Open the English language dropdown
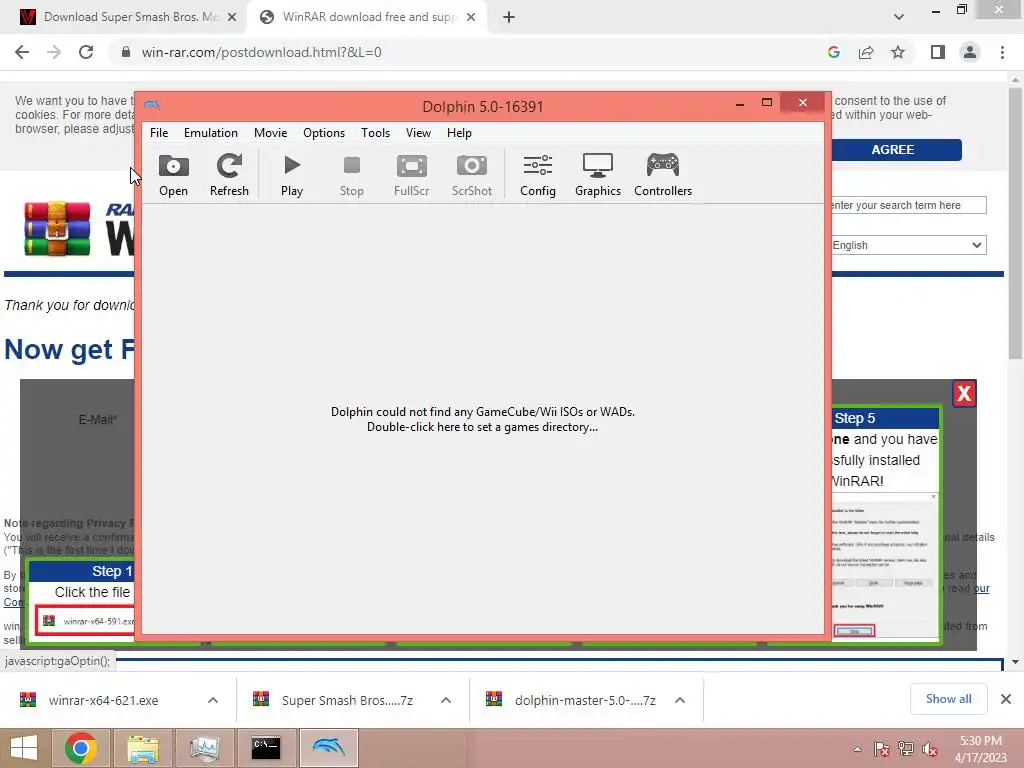Viewport: 1024px width, 768px height. pyautogui.click(x=908, y=245)
